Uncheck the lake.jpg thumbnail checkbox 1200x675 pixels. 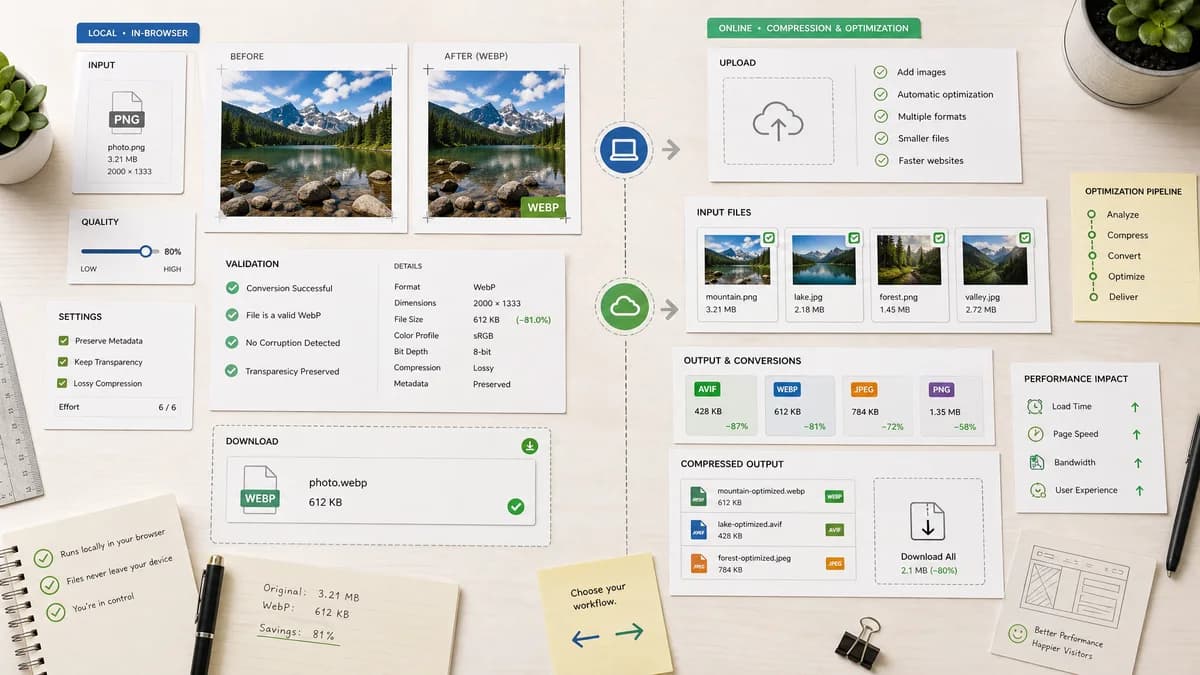coord(854,238)
